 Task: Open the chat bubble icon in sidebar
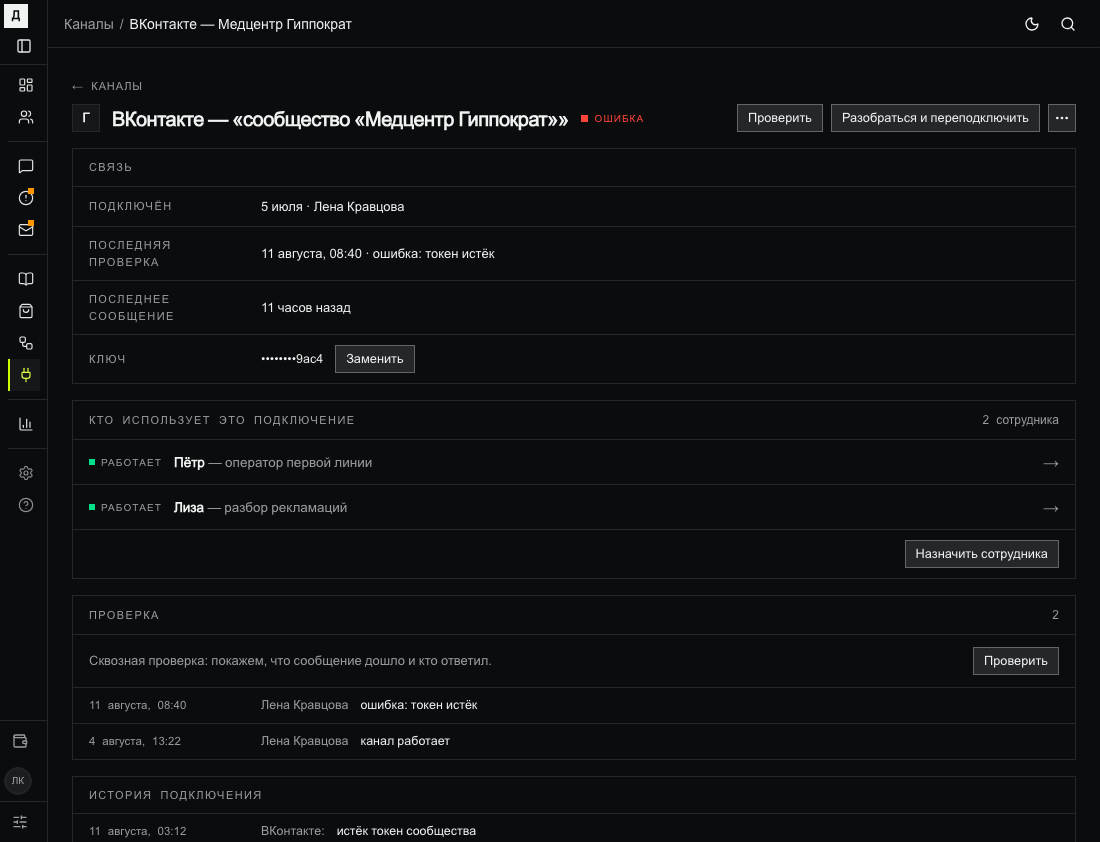coord(26,166)
